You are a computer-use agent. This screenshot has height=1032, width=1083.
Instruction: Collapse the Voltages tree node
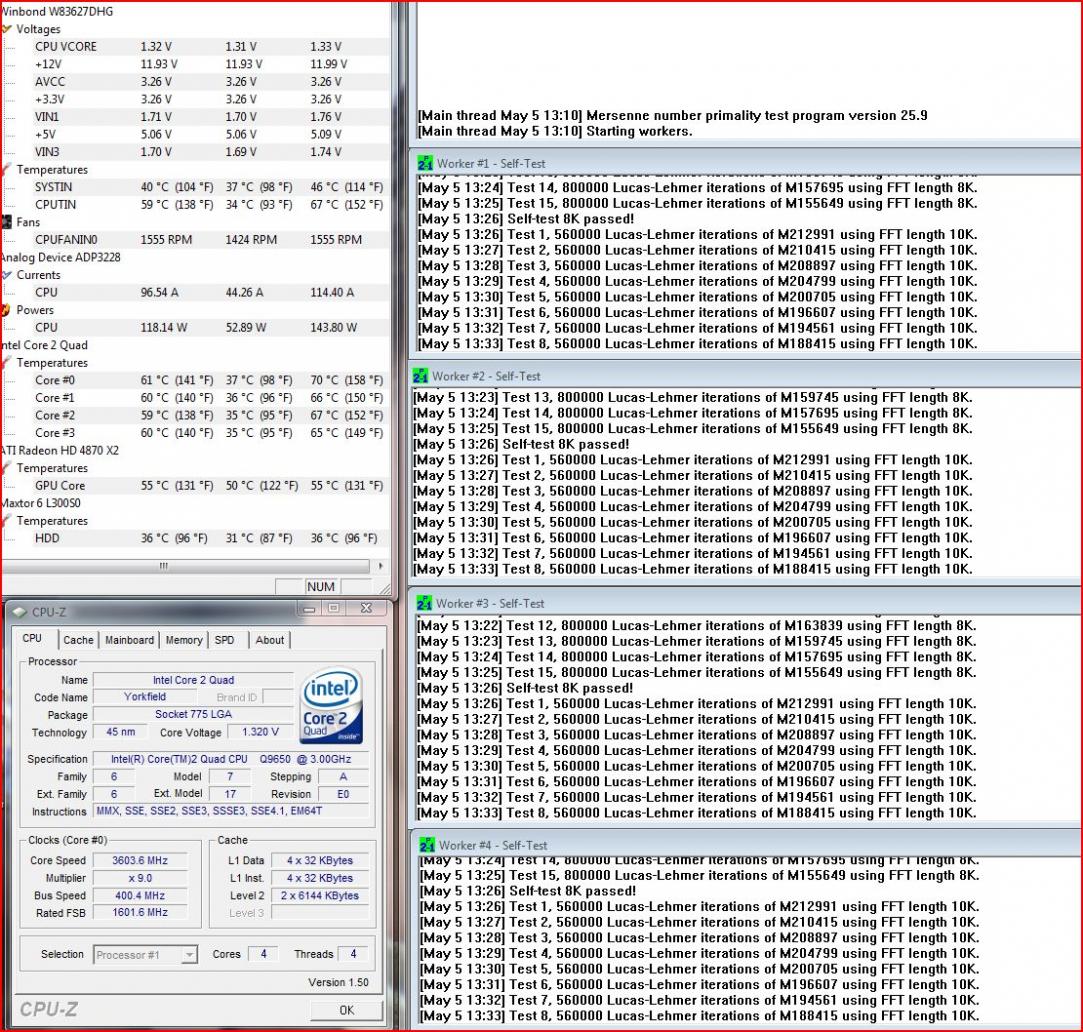[x=7, y=29]
